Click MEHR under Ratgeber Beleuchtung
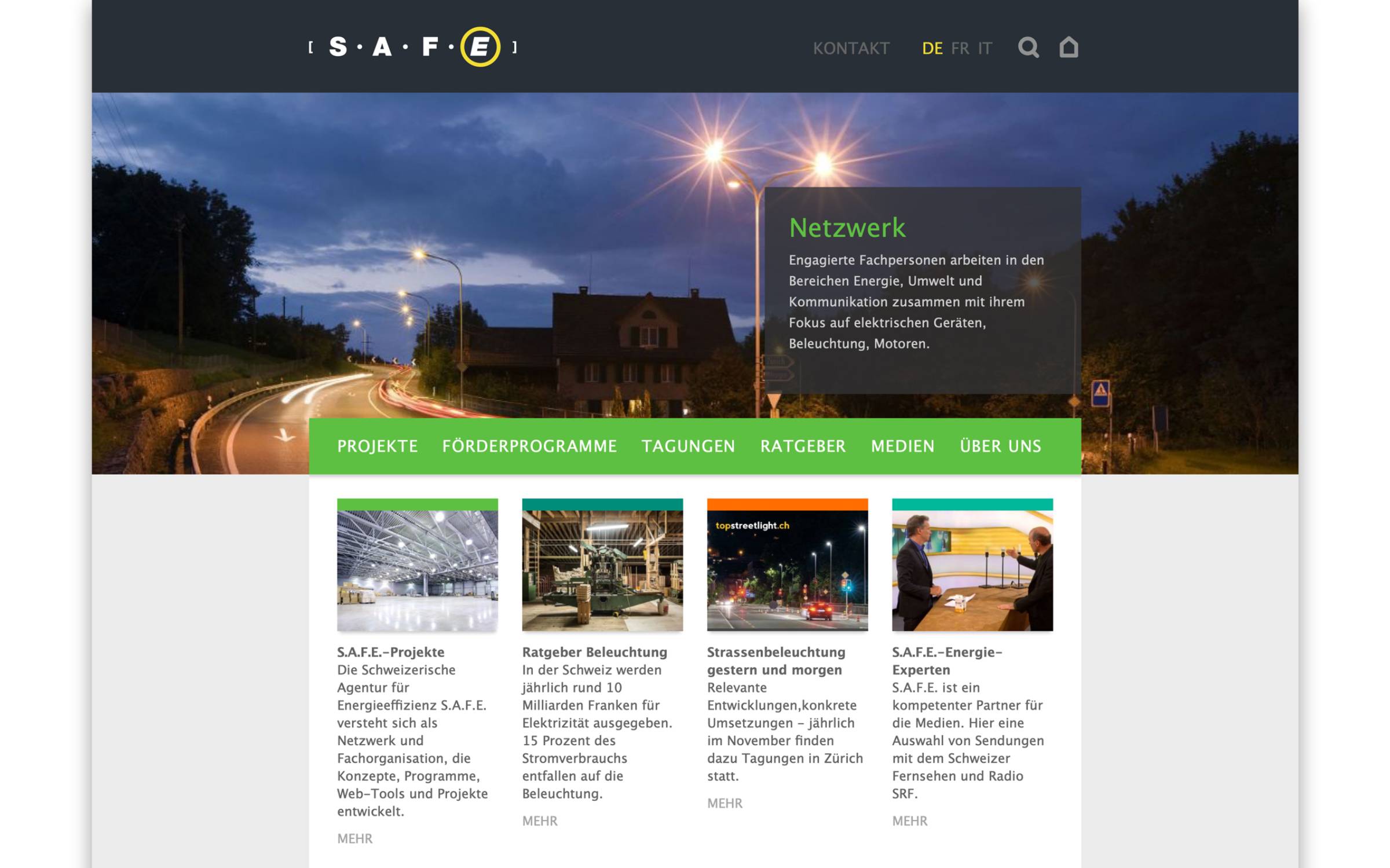The image size is (1390, 868). pos(539,821)
